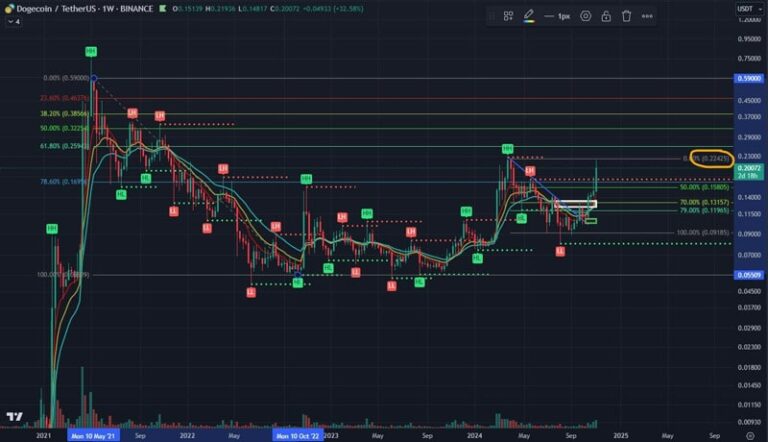Viewport: 768px width, 442px height.
Task: Expand the collapsed indicators legend showing 4
Action: pos(15,20)
